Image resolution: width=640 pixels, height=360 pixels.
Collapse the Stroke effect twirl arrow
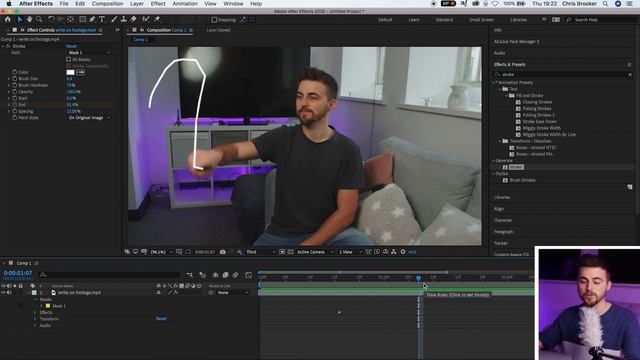(3, 46)
